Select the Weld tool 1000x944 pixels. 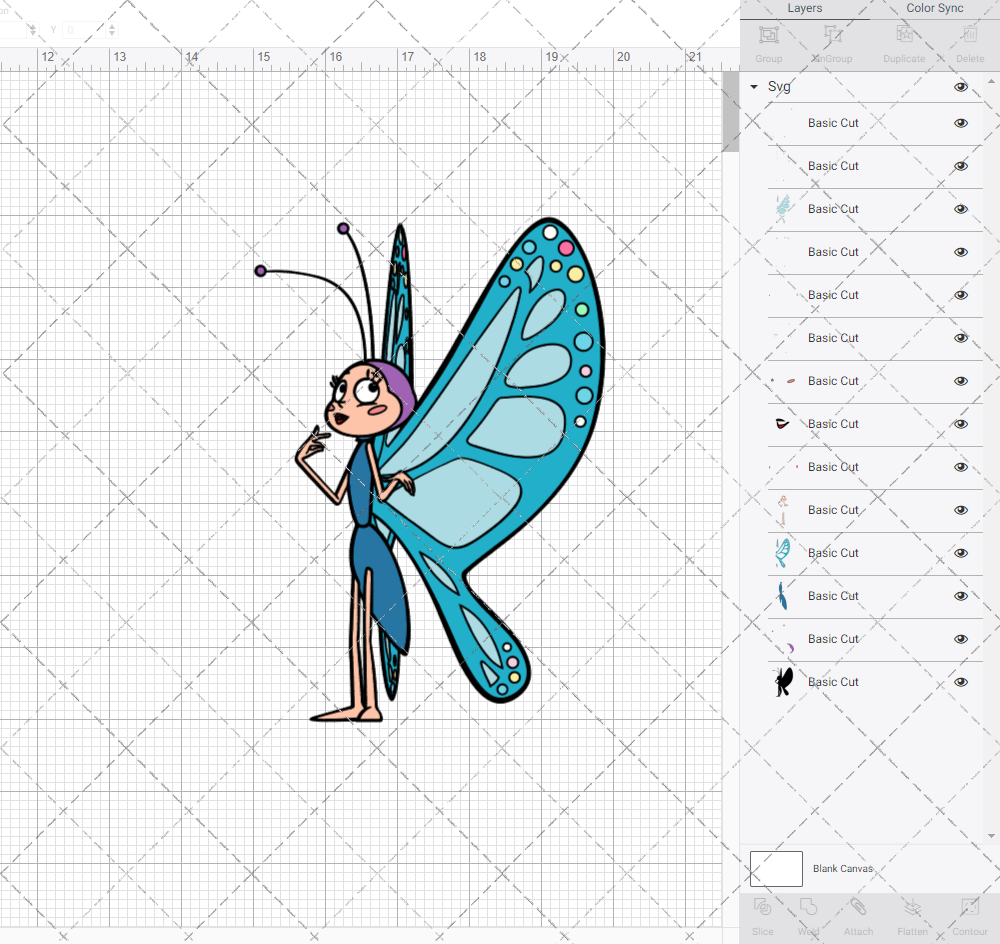pos(808,907)
